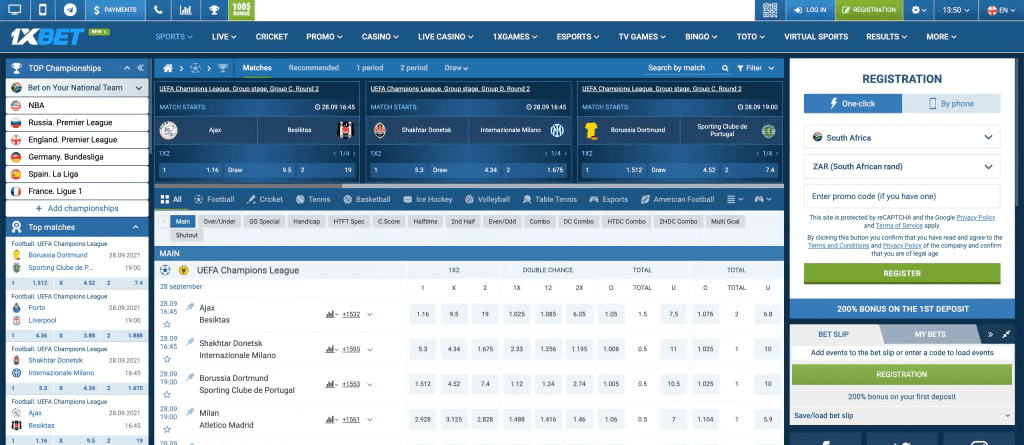Open the EN language dropdown
Screen dimensions: 1024x445
point(1001,10)
